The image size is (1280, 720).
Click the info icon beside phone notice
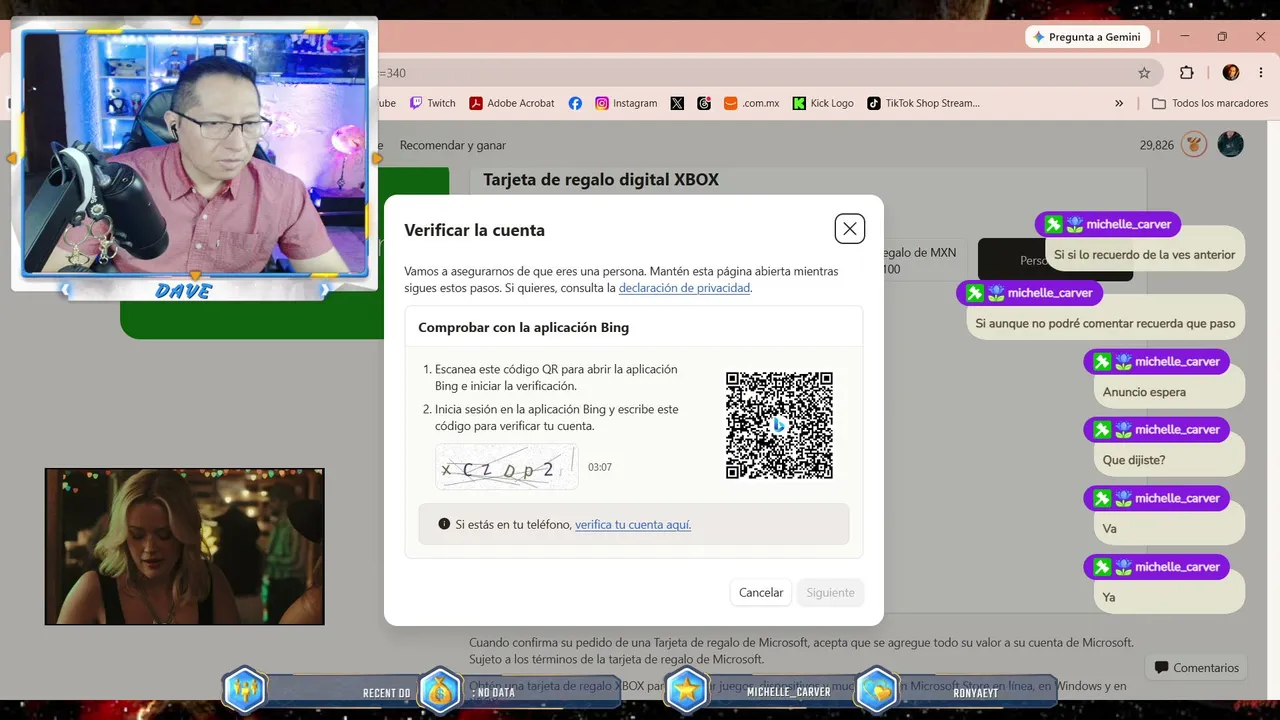pos(444,524)
